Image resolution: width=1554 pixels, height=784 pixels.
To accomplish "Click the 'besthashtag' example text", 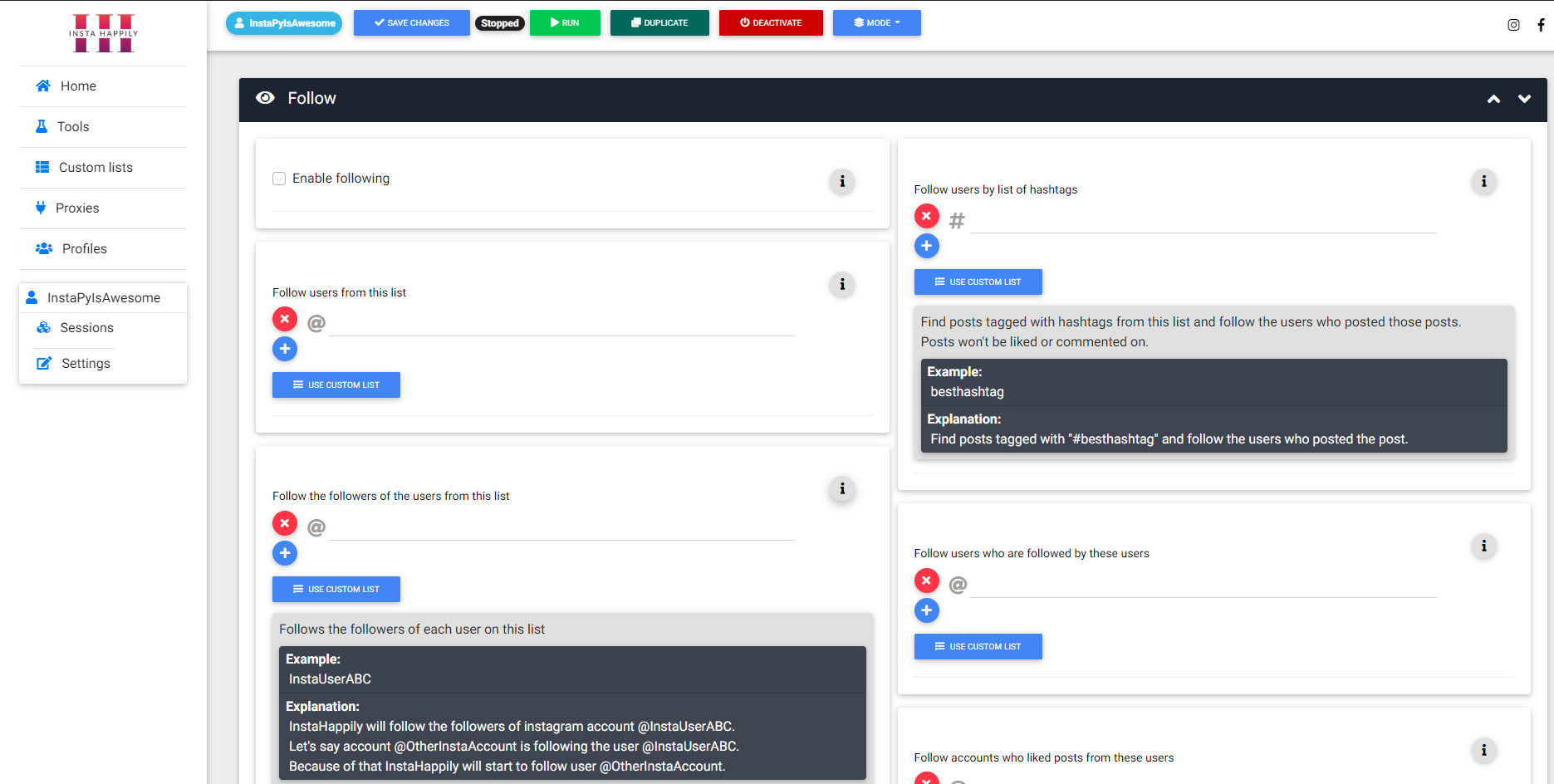I will click(967, 392).
